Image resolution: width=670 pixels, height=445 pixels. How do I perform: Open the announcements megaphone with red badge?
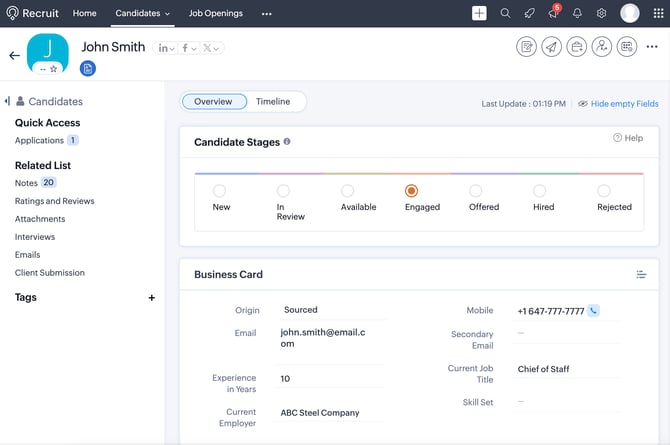[553, 13]
